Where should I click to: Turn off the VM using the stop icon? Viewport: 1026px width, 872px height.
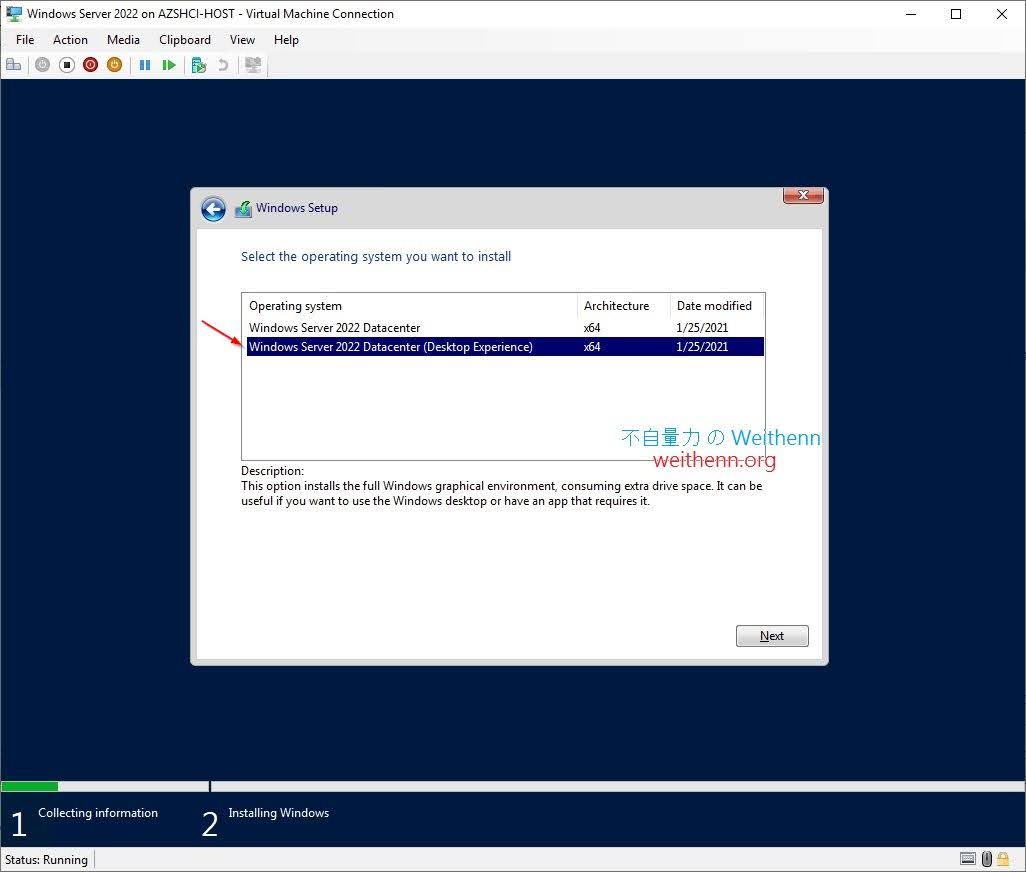click(x=67, y=65)
